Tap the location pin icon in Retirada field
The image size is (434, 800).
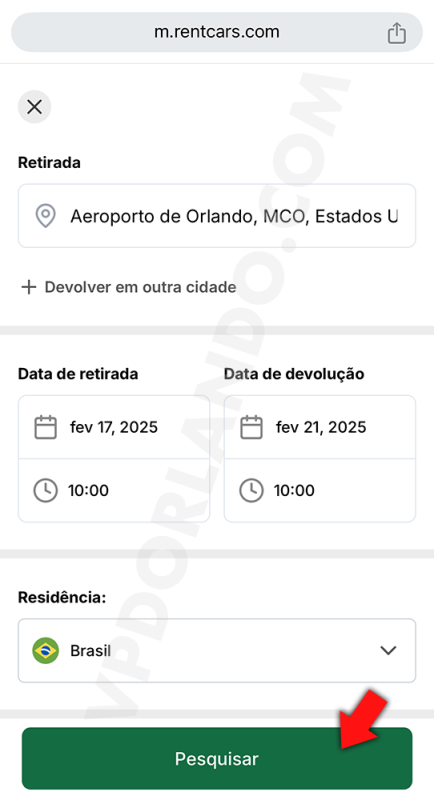(x=45, y=216)
